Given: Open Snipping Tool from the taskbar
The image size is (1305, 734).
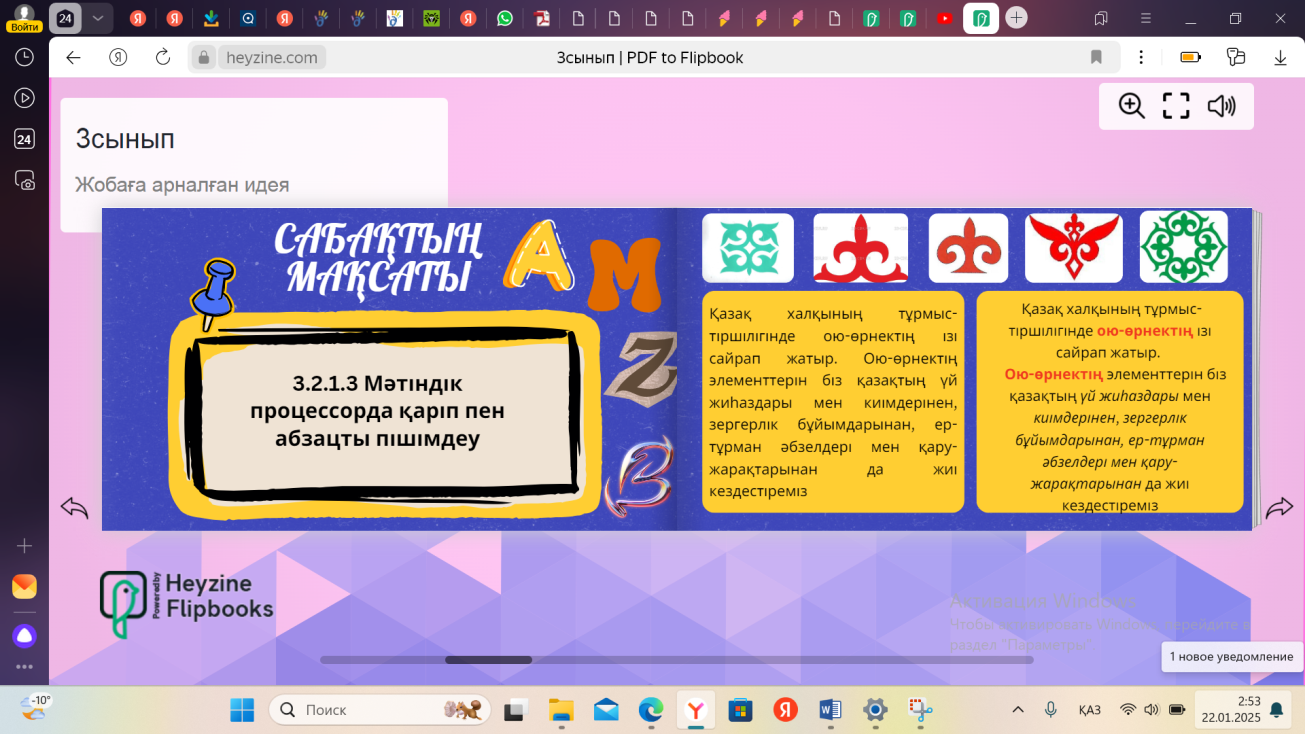Looking at the screenshot, I should click(920, 710).
